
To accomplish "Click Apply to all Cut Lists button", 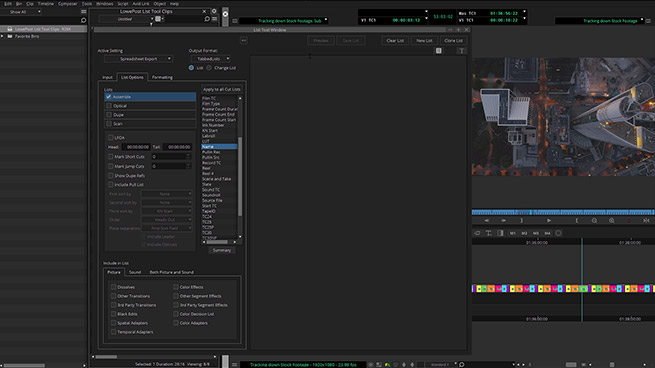I will [222, 89].
